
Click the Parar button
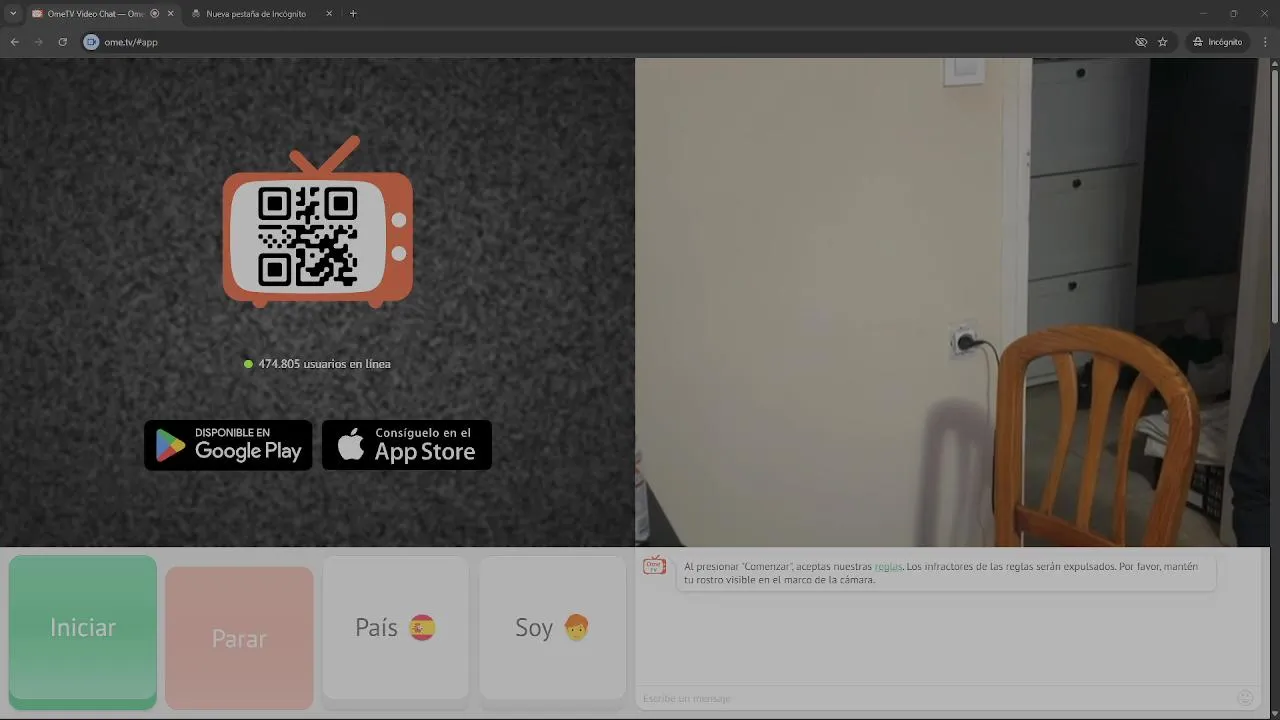click(239, 638)
